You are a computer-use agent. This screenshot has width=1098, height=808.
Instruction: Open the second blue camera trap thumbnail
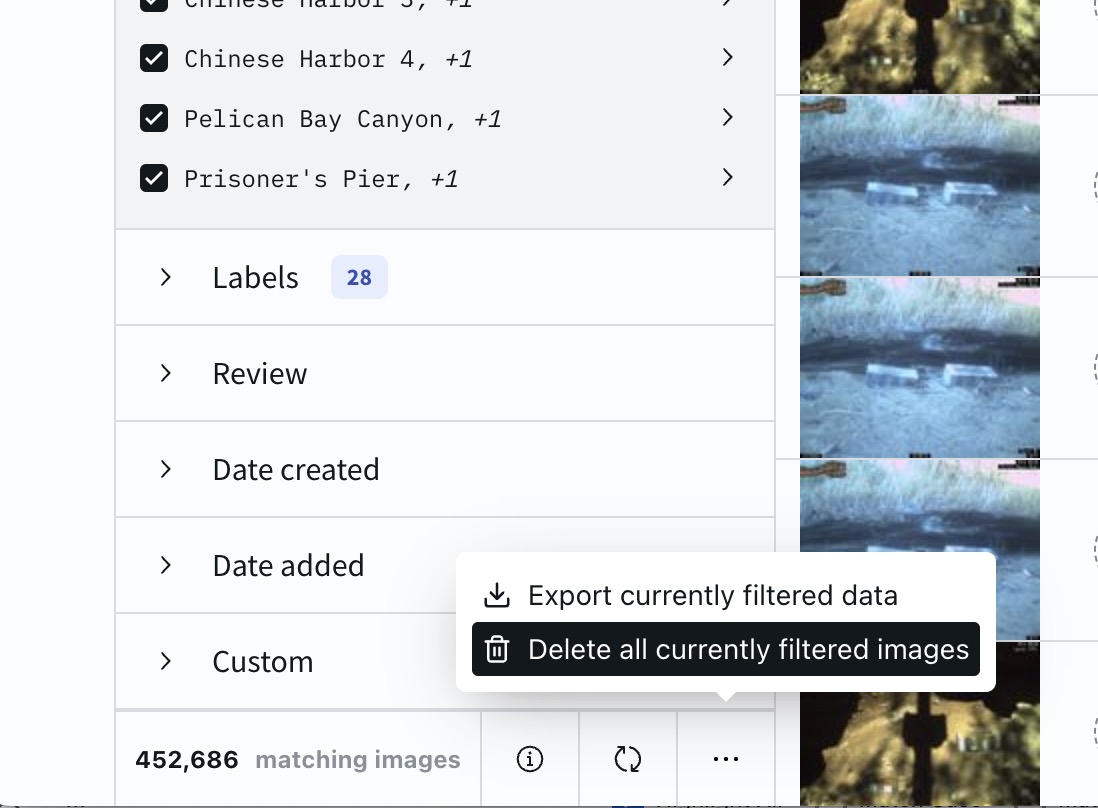pos(919,368)
